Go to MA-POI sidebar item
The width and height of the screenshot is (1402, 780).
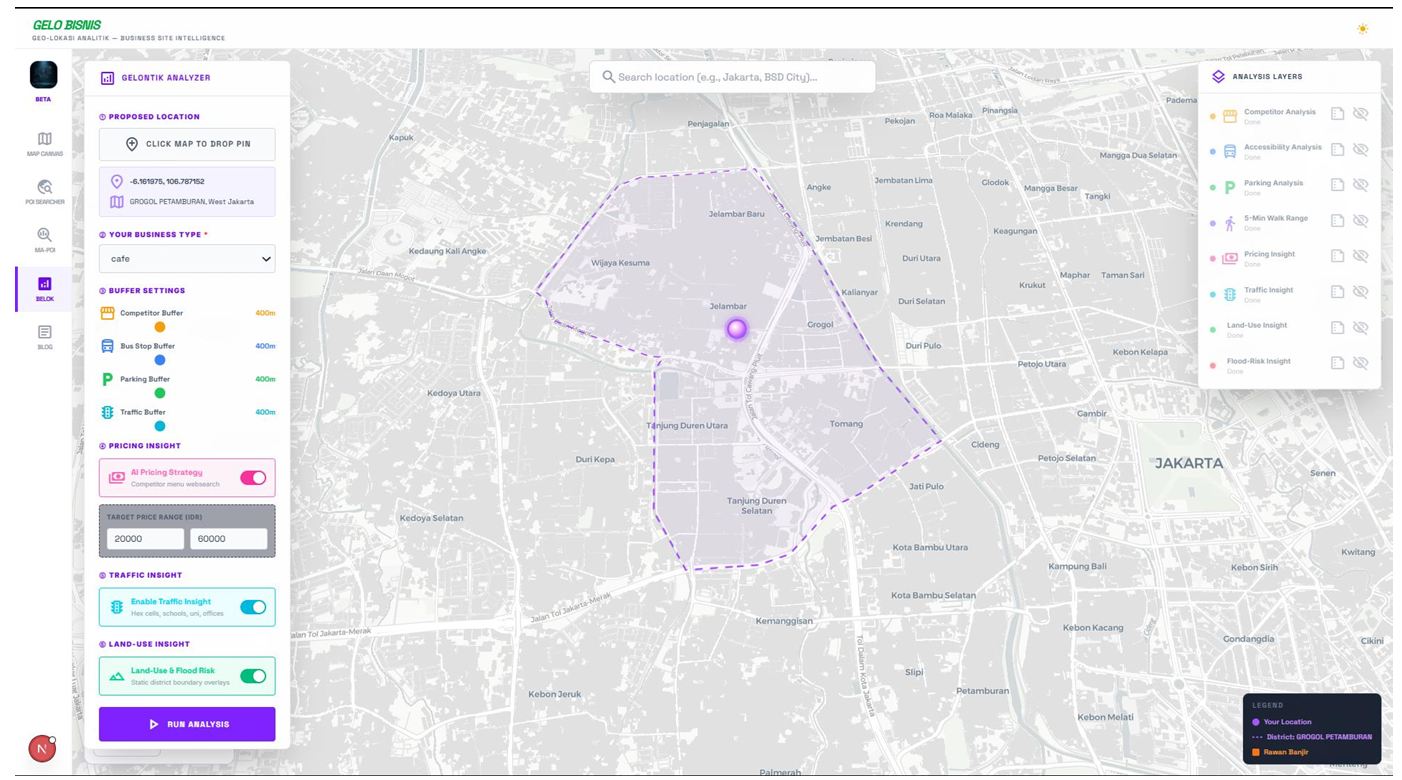[x=44, y=240]
